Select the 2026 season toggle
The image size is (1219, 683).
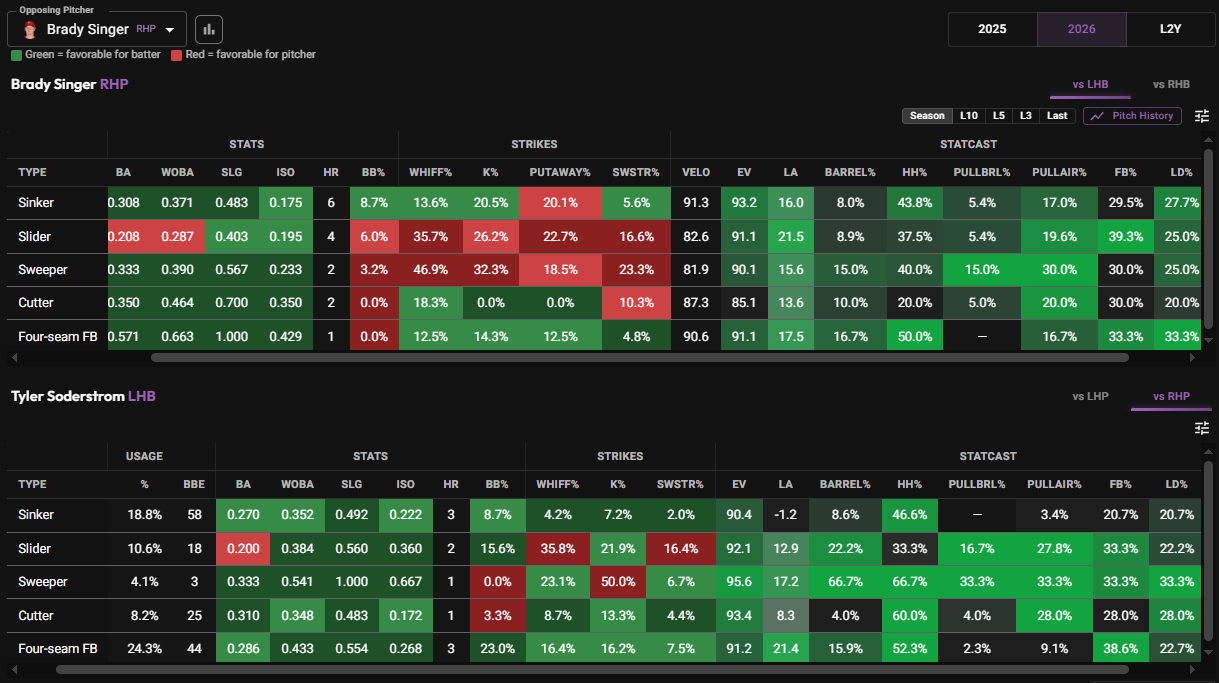[x=1082, y=29]
